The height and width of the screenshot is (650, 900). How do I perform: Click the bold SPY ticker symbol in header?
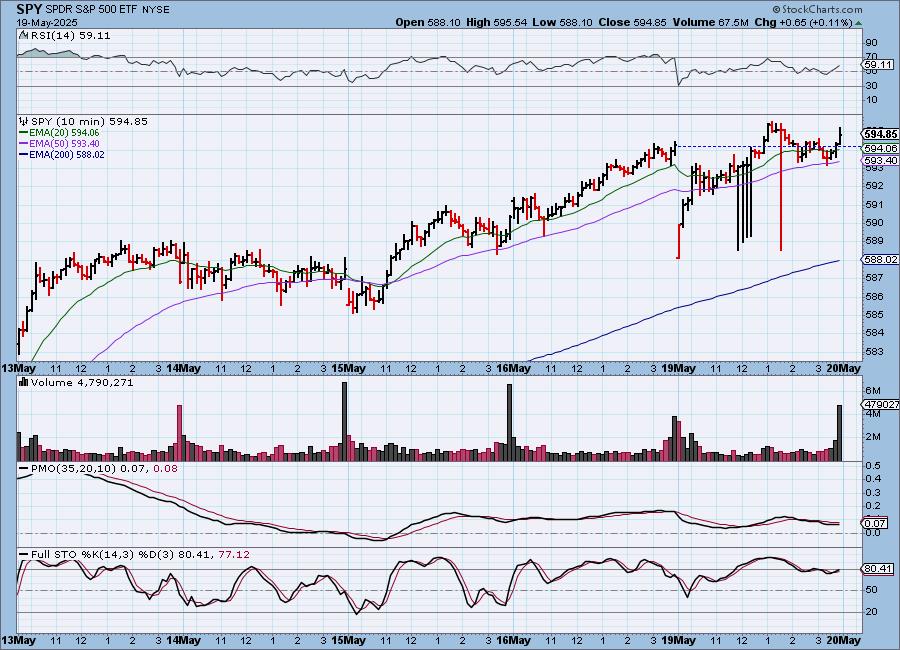pyautogui.click(x=29, y=9)
